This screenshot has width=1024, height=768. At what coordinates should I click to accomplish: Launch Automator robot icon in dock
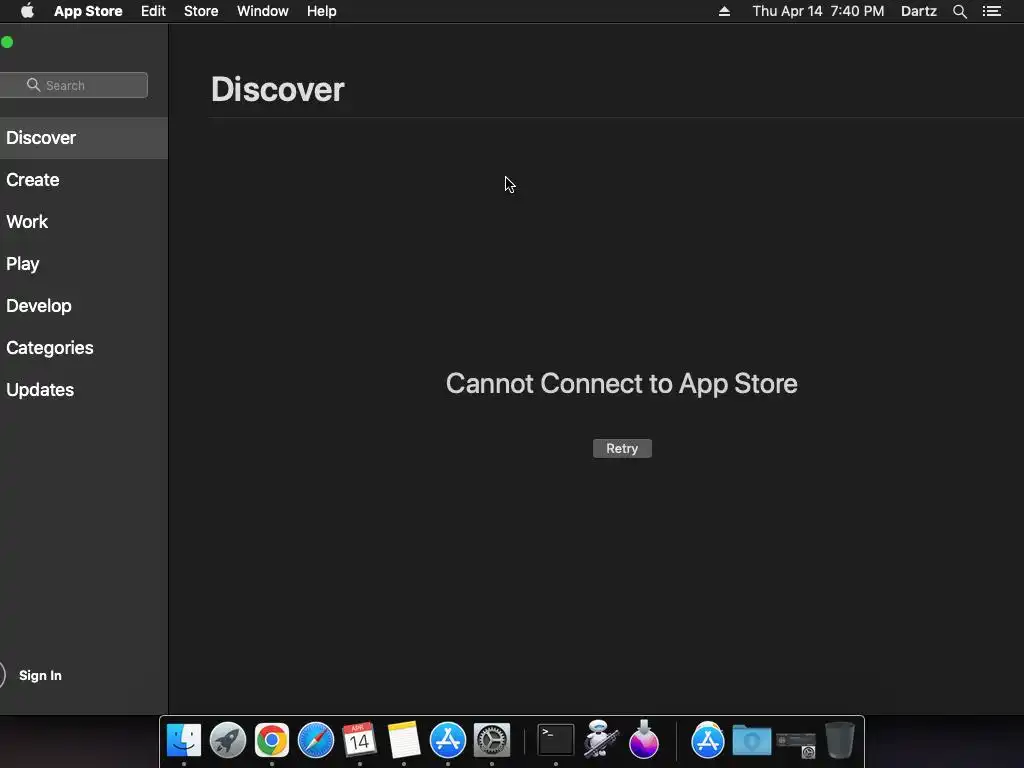[x=600, y=739]
